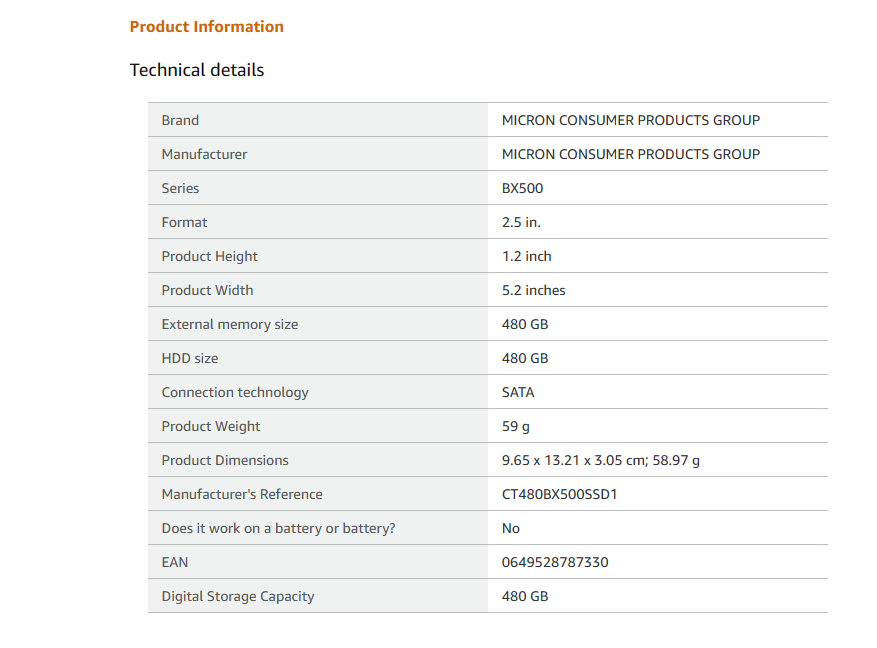This screenshot has width=877, height=648.
Task: Click the Product Dimensions value
Action: point(600,460)
